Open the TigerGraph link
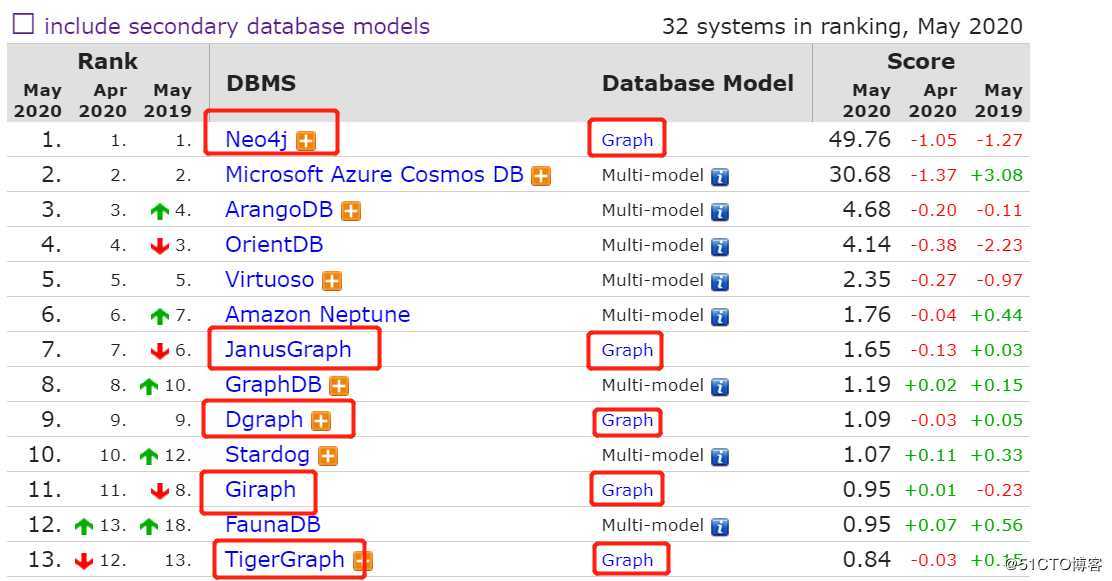The image size is (1112, 581). coord(284,559)
